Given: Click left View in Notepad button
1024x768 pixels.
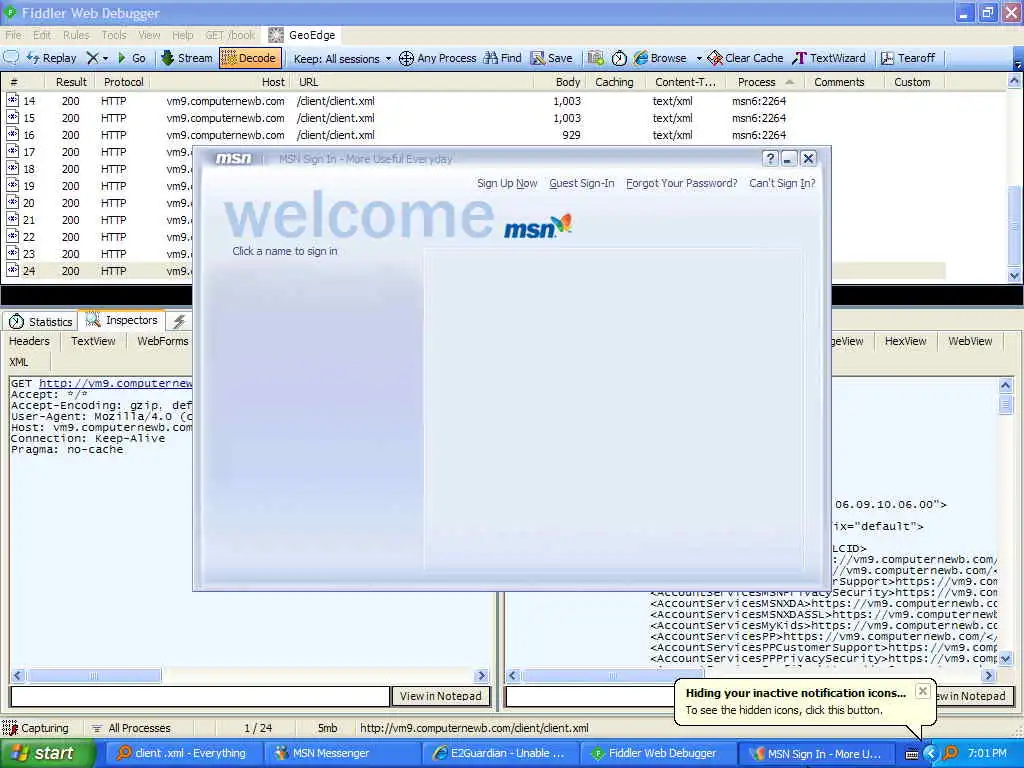Looking at the screenshot, I should pos(440,696).
